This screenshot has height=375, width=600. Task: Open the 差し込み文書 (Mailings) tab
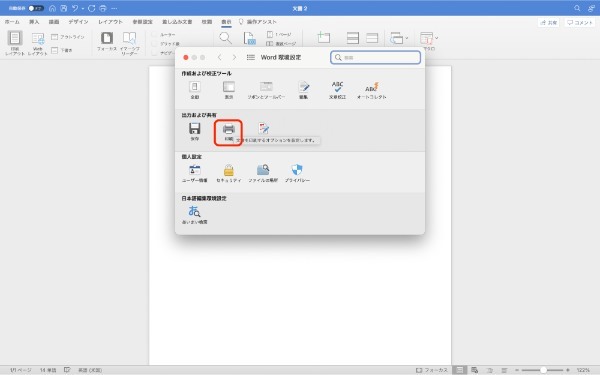coord(177,22)
